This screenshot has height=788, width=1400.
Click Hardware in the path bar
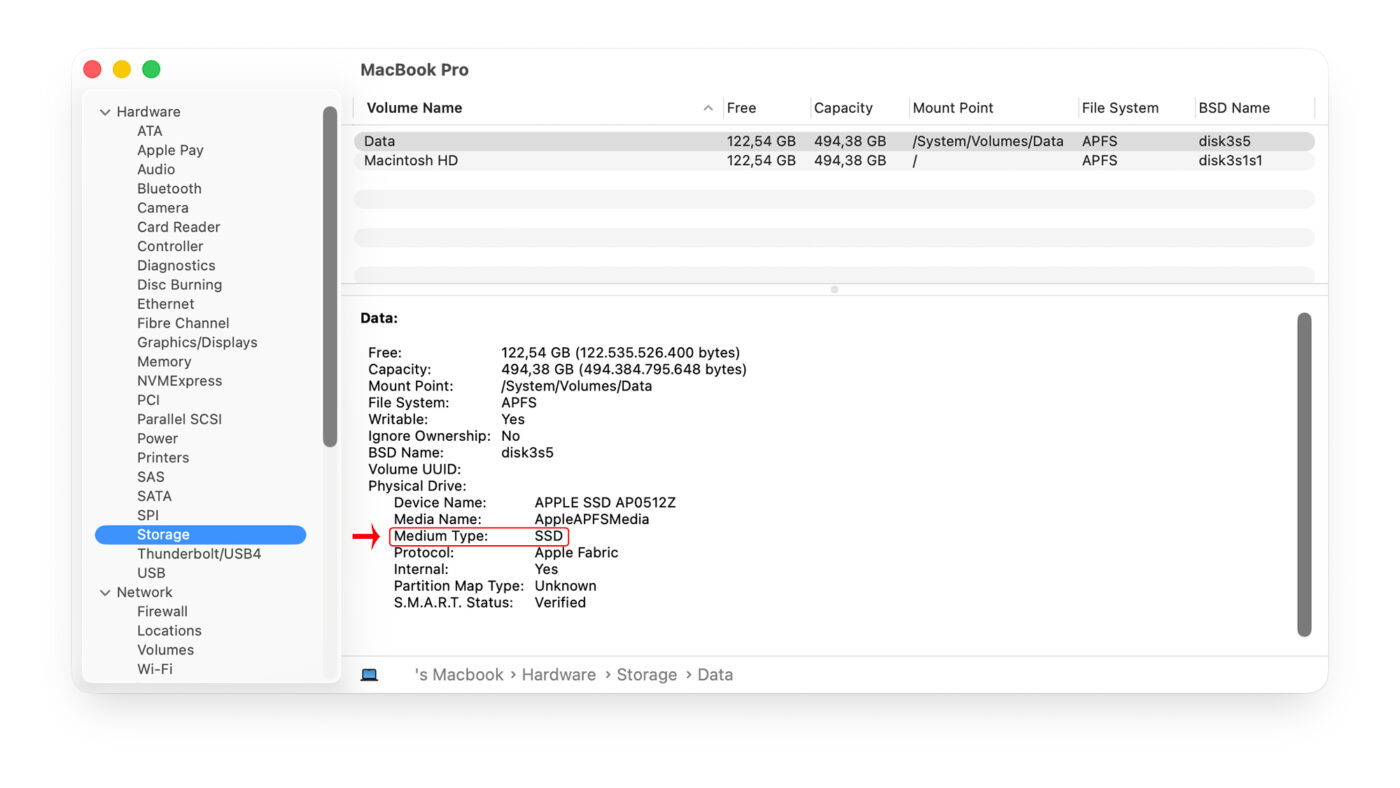coord(558,675)
